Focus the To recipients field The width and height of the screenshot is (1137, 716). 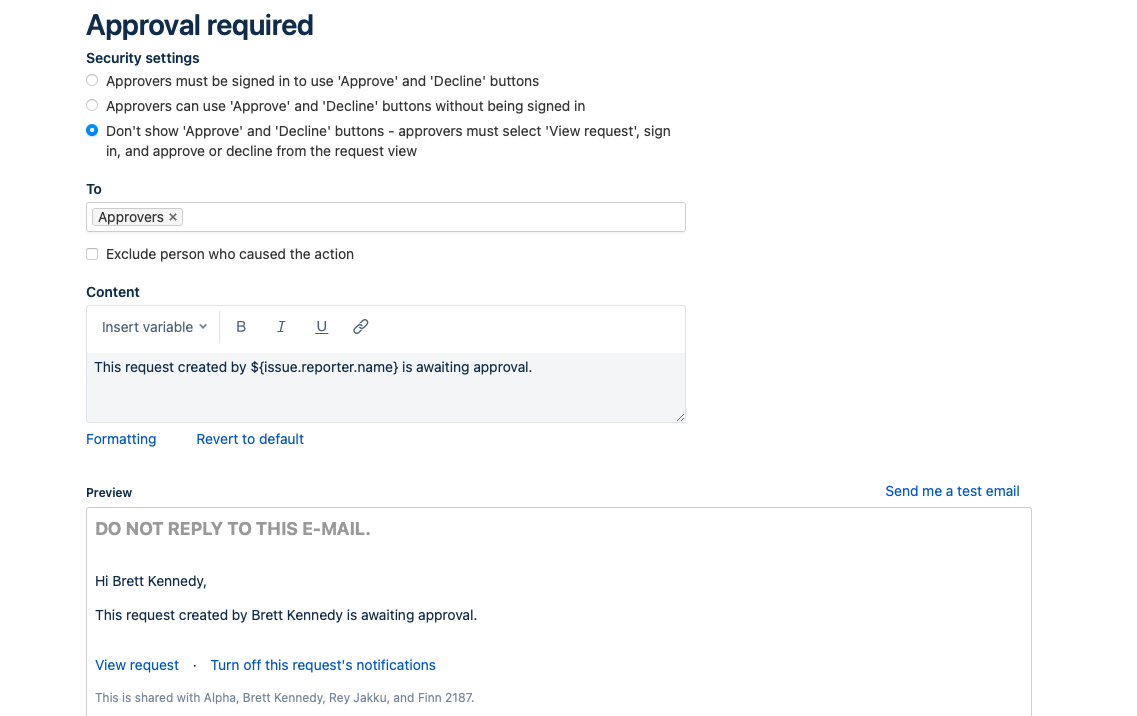386,217
